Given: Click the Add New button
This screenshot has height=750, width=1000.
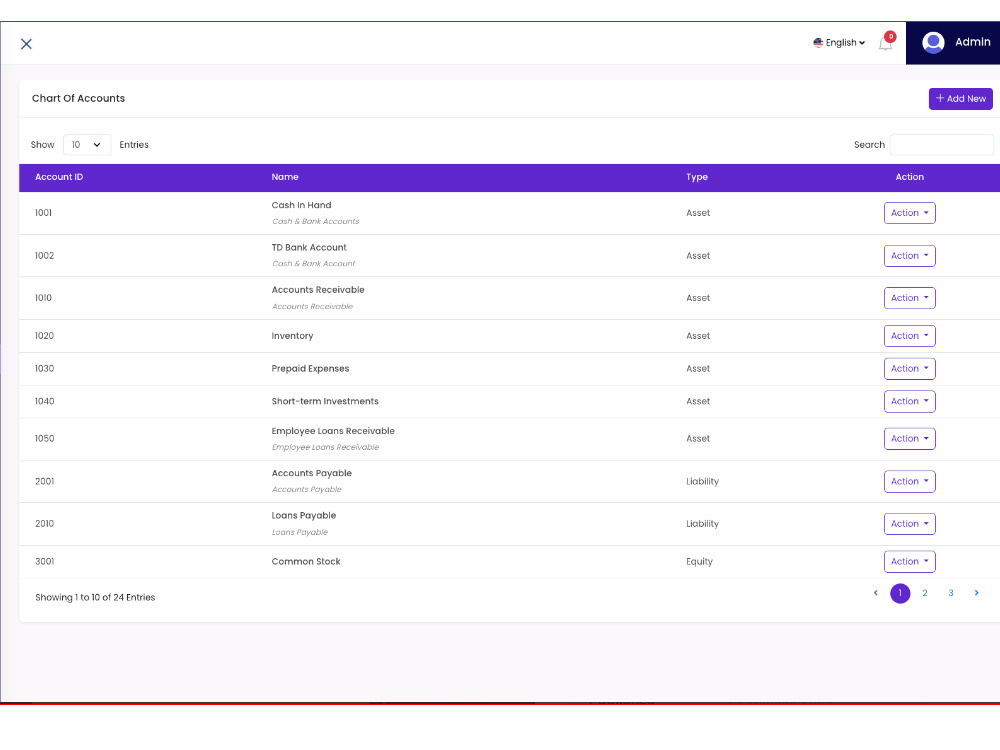Looking at the screenshot, I should 960,99.
